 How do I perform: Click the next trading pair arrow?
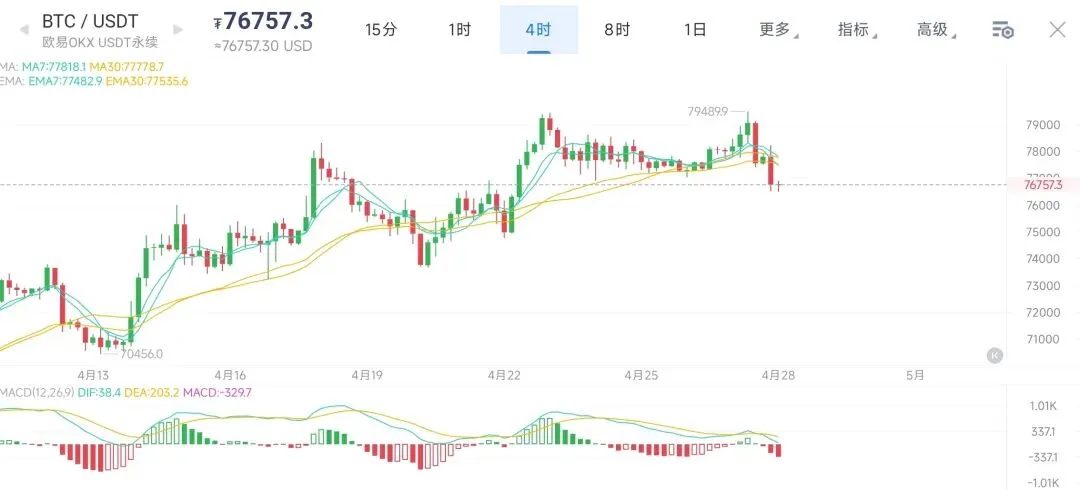tap(179, 31)
